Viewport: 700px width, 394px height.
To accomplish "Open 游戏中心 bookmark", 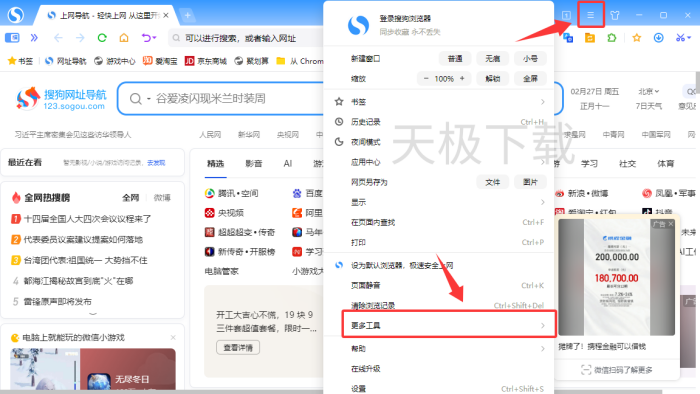I will [115, 61].
